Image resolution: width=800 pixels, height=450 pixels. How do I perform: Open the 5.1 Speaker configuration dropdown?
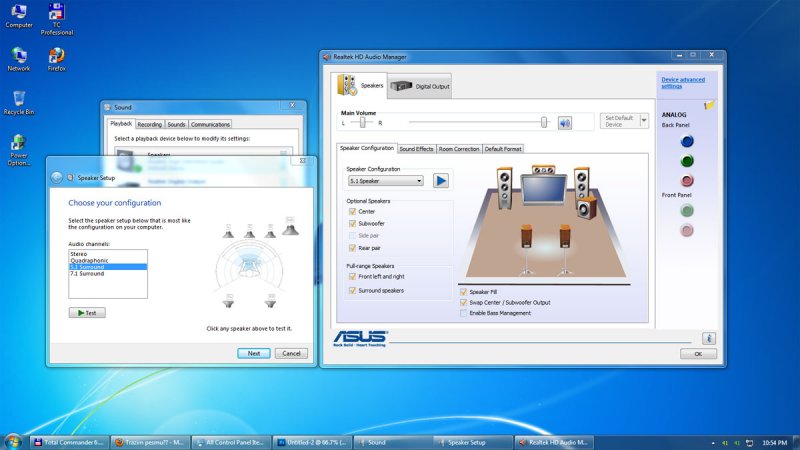pos(386,181)
